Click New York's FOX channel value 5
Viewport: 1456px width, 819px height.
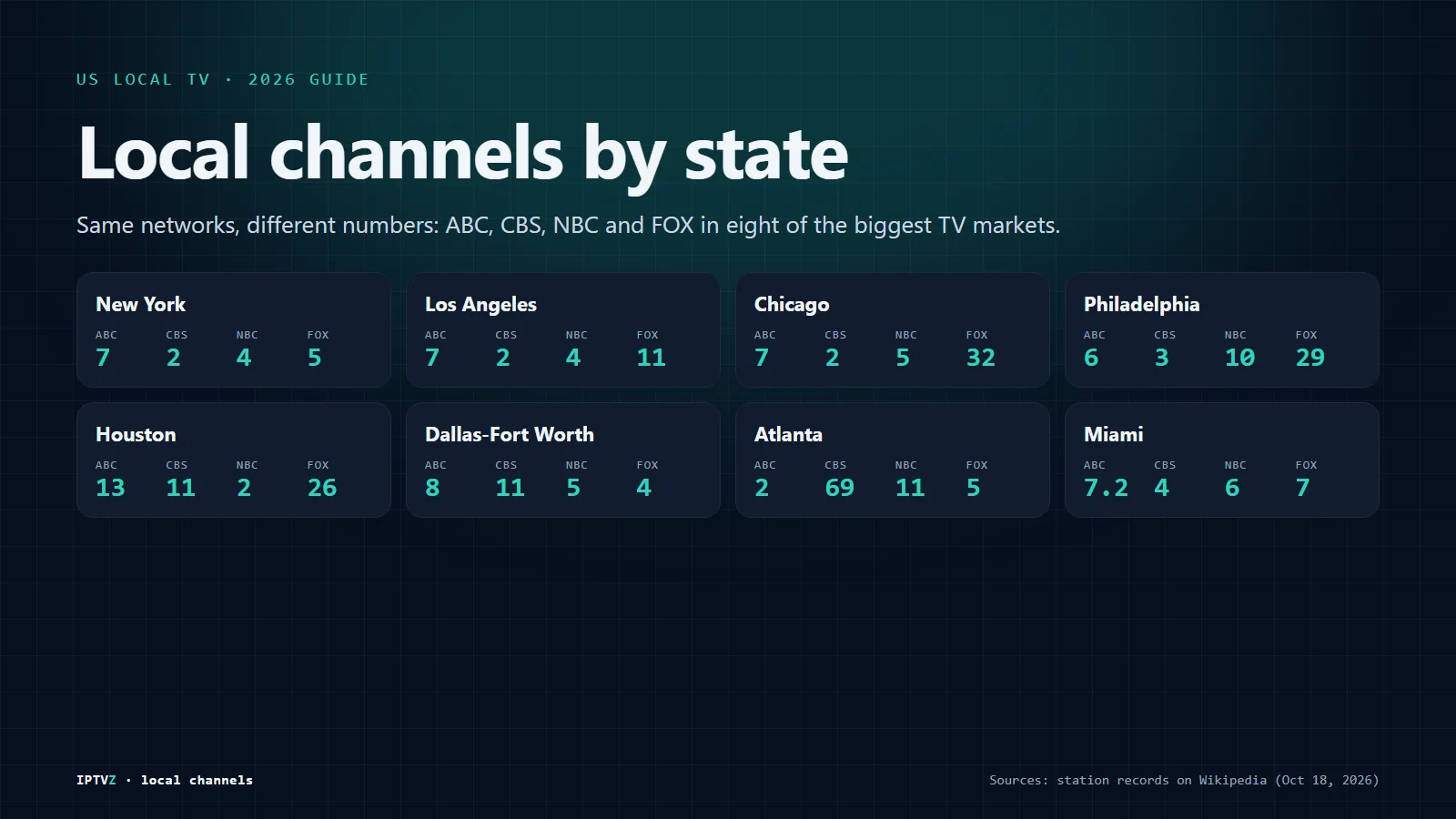point(315,358)
